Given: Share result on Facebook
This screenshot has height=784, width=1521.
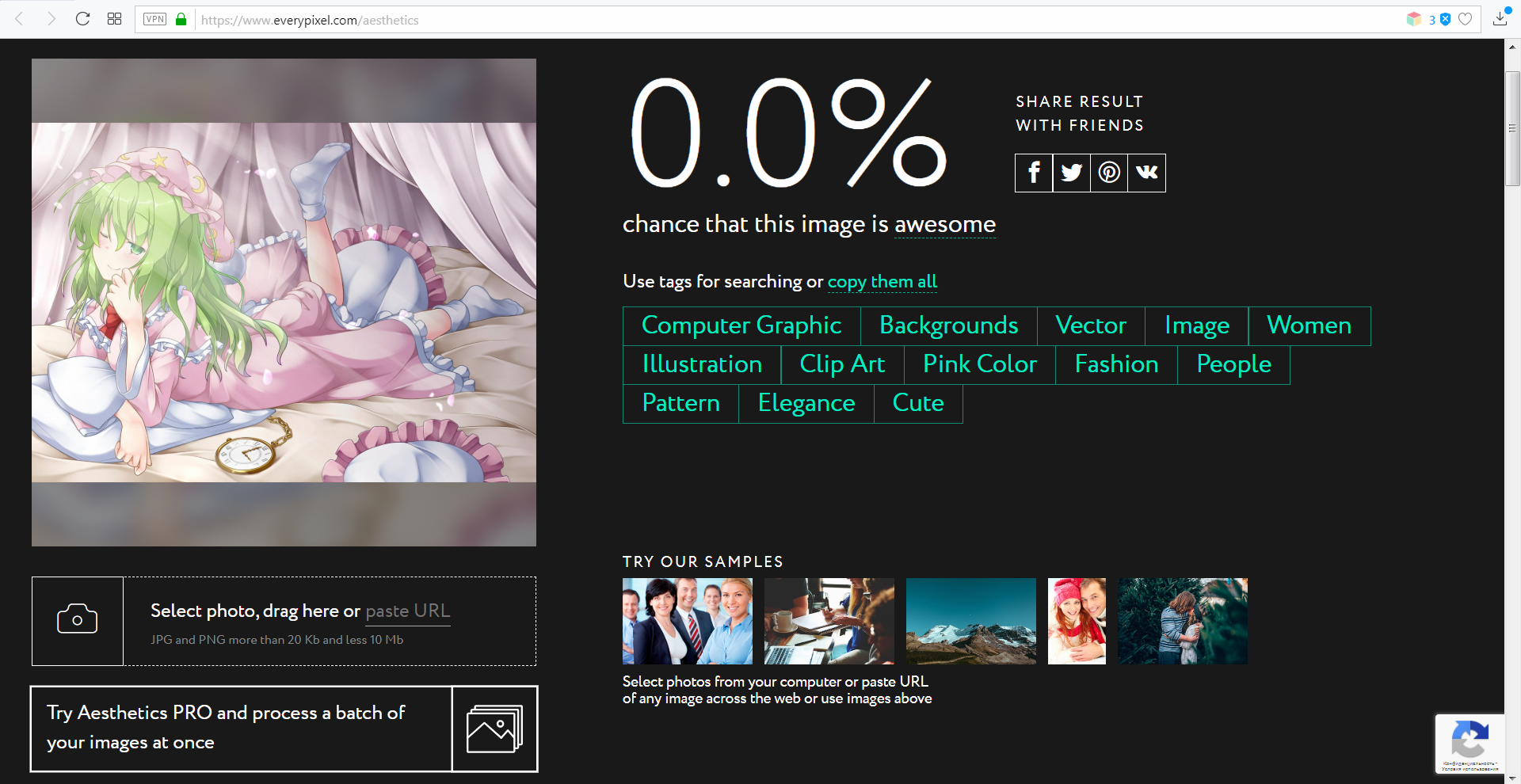Looking at the screenshot, I should (1034, 173).
